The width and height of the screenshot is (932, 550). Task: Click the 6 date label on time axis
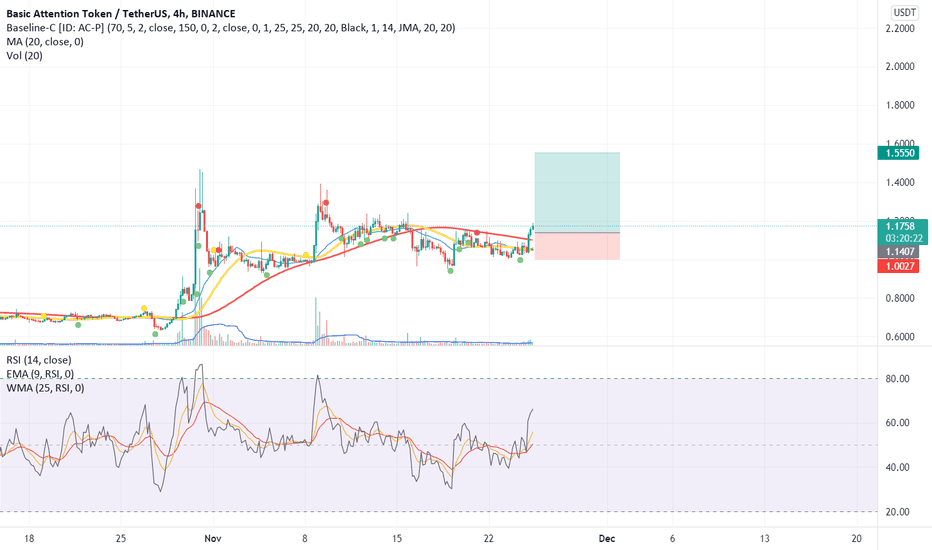672,539
